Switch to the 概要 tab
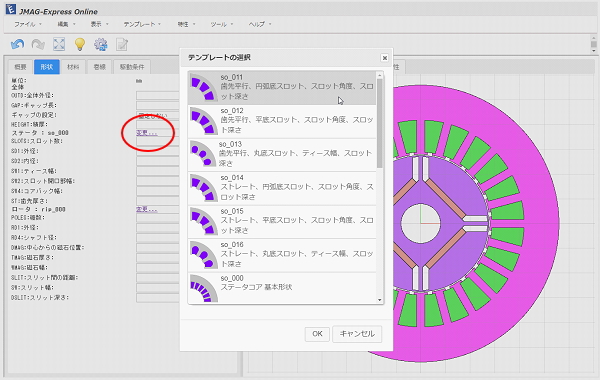The height and width of the screenshot is (380, 600). tap(20, 67)
